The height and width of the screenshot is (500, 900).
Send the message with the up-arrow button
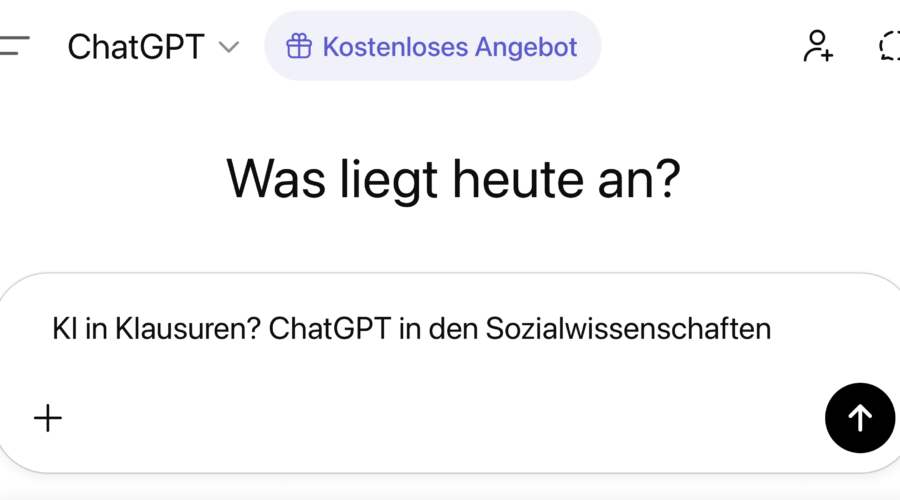point(859,418)
